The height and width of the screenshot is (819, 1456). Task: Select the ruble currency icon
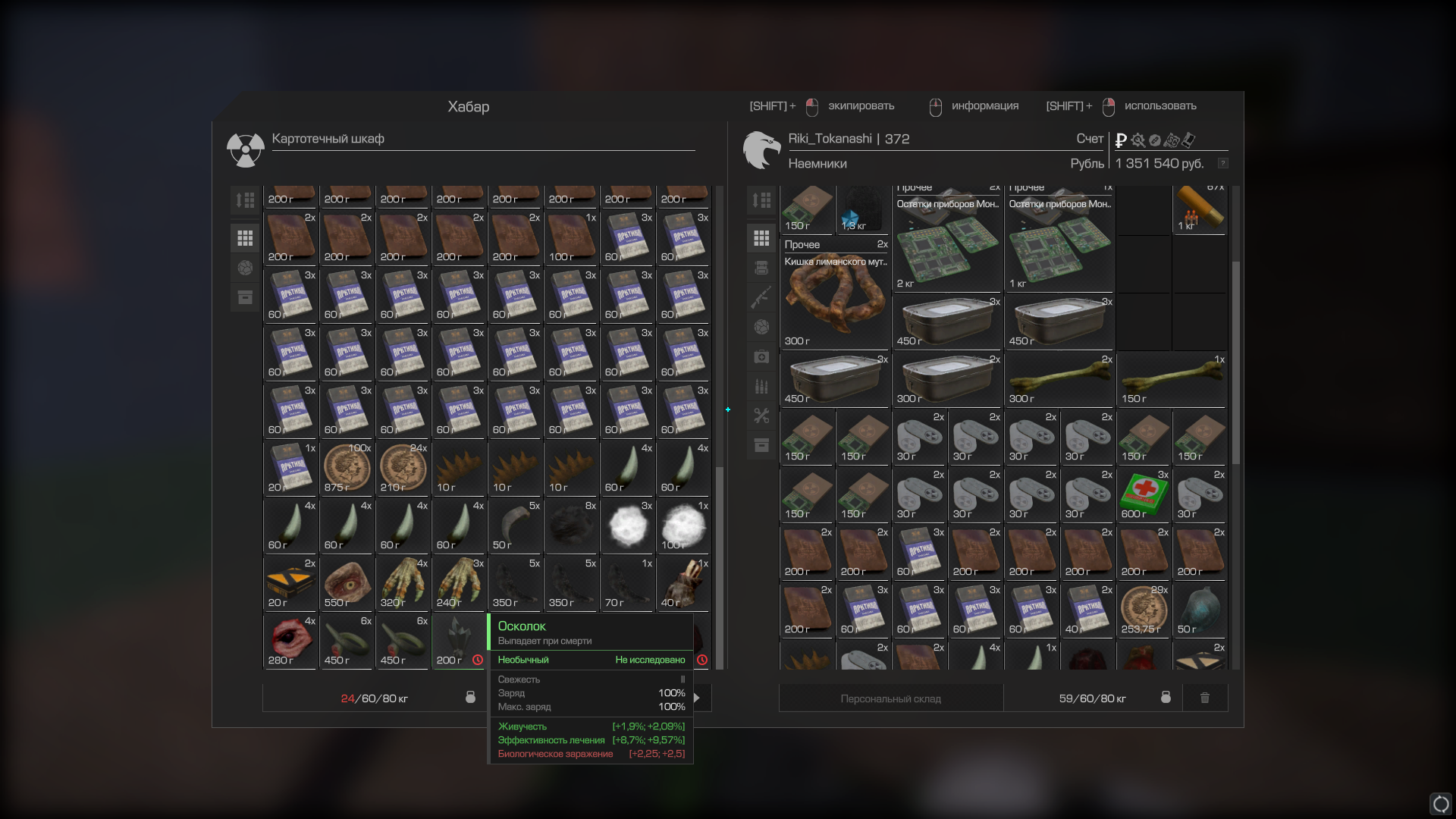[x=1121, y=140]
